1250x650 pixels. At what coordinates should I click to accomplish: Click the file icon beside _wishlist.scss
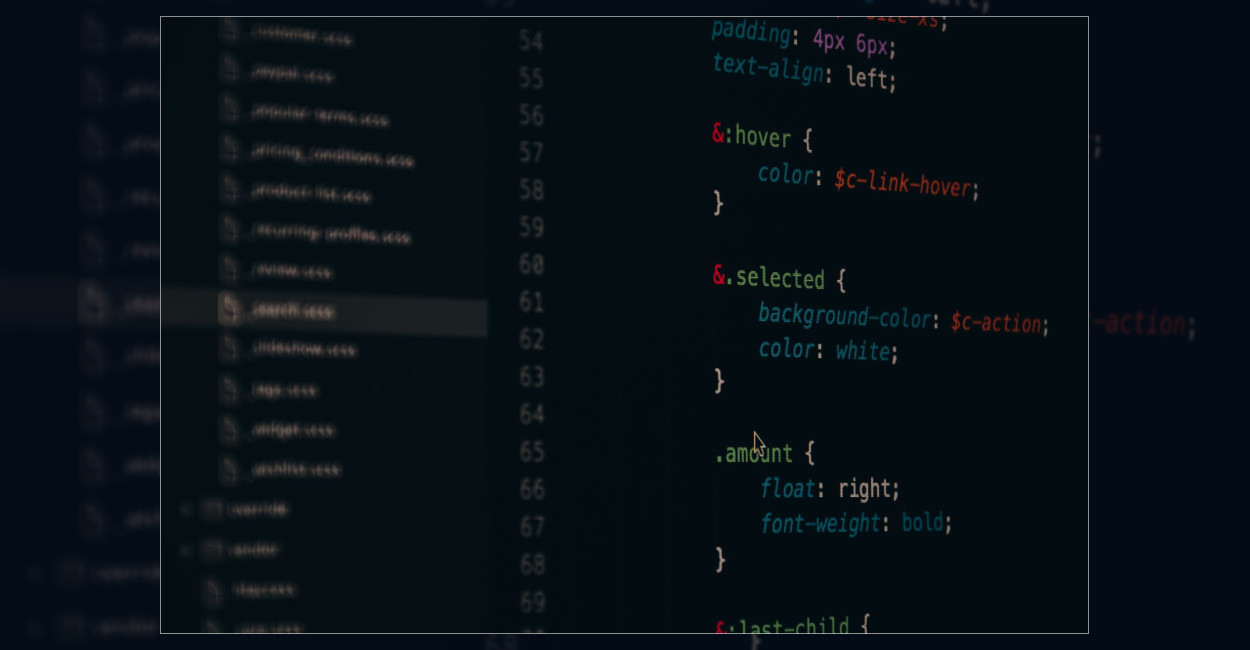(231, 467)
